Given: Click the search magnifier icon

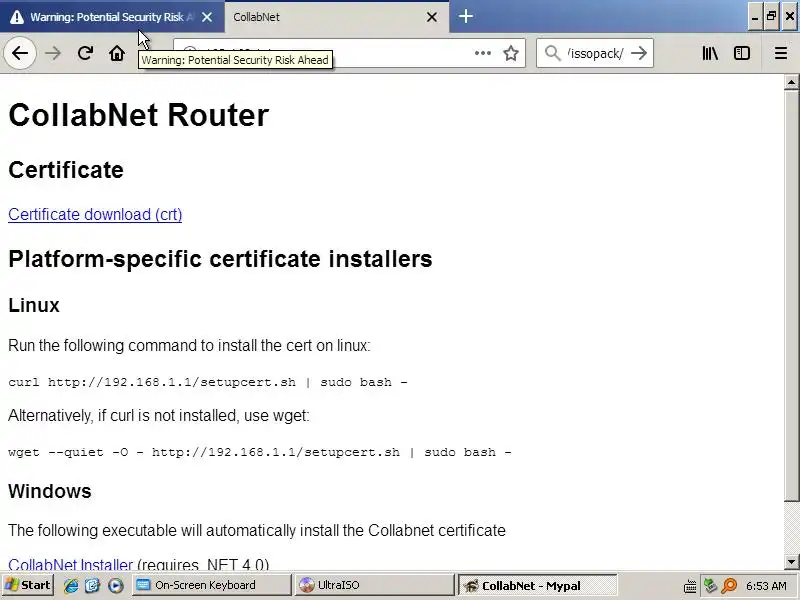Looking at the screenshot, I should pos(552,53).
